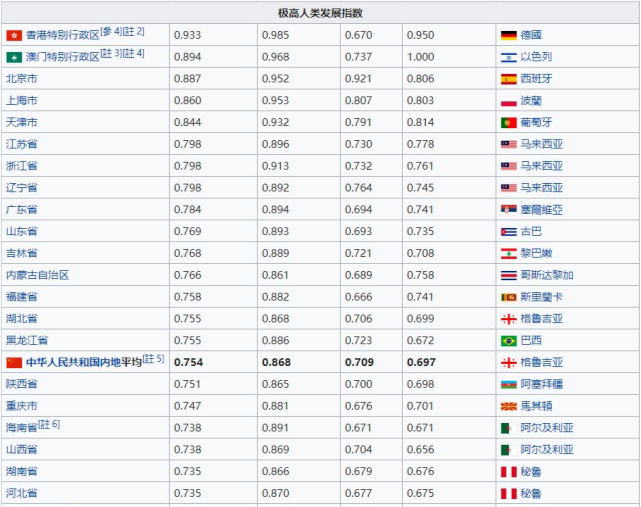641x507 pixels.
Task: Open the 内蒙古自治区 link
Action: click(37, 275)
